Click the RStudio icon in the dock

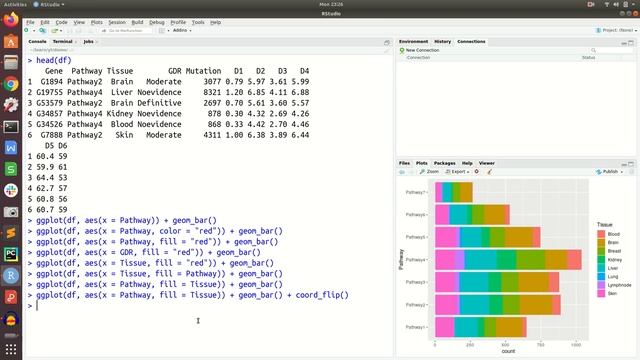point(11,276)
